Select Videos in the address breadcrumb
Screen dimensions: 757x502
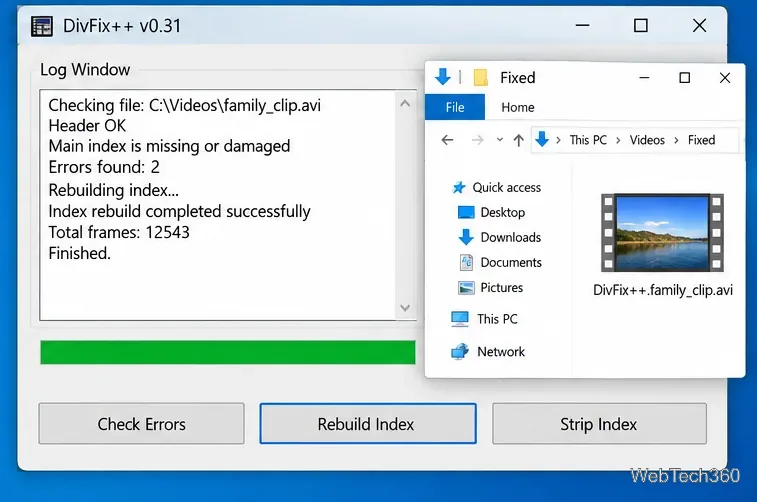coord(647,140)
